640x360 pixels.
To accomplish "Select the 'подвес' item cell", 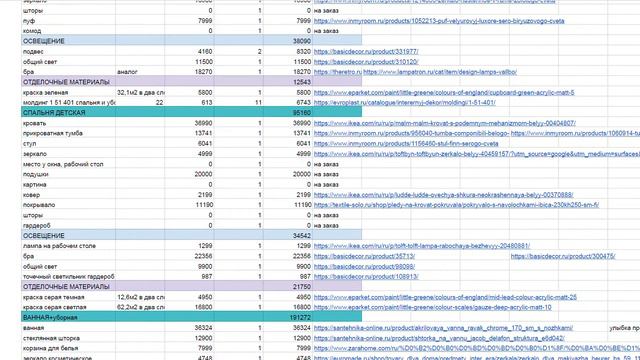I will click(68, 51).
